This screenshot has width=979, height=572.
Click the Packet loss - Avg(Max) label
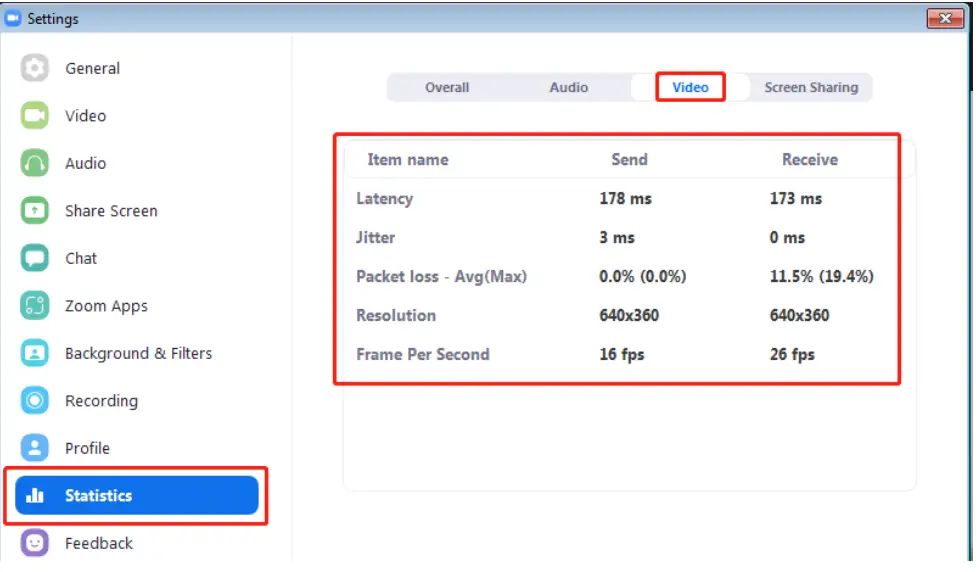click(441, 277)
